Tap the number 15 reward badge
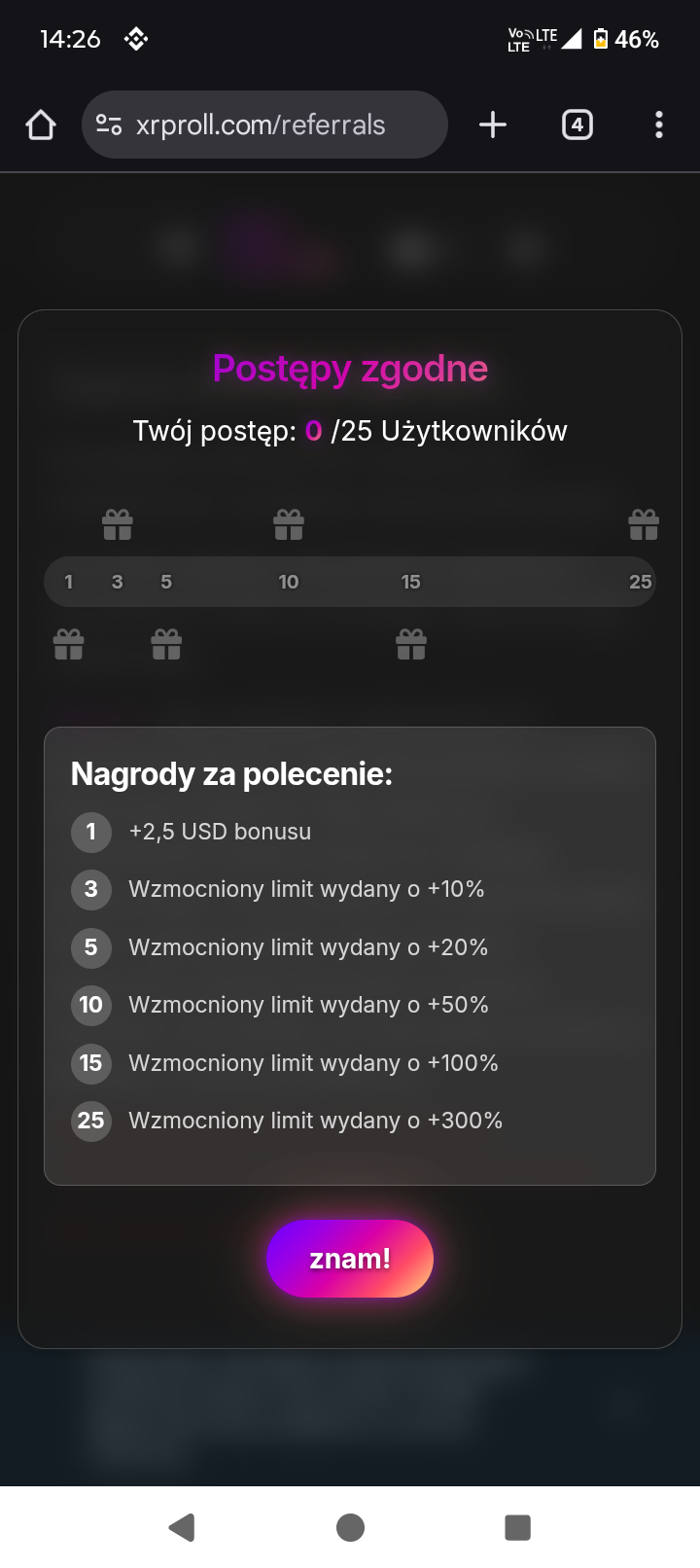Screen dimensions: 700x1568 91,1063
